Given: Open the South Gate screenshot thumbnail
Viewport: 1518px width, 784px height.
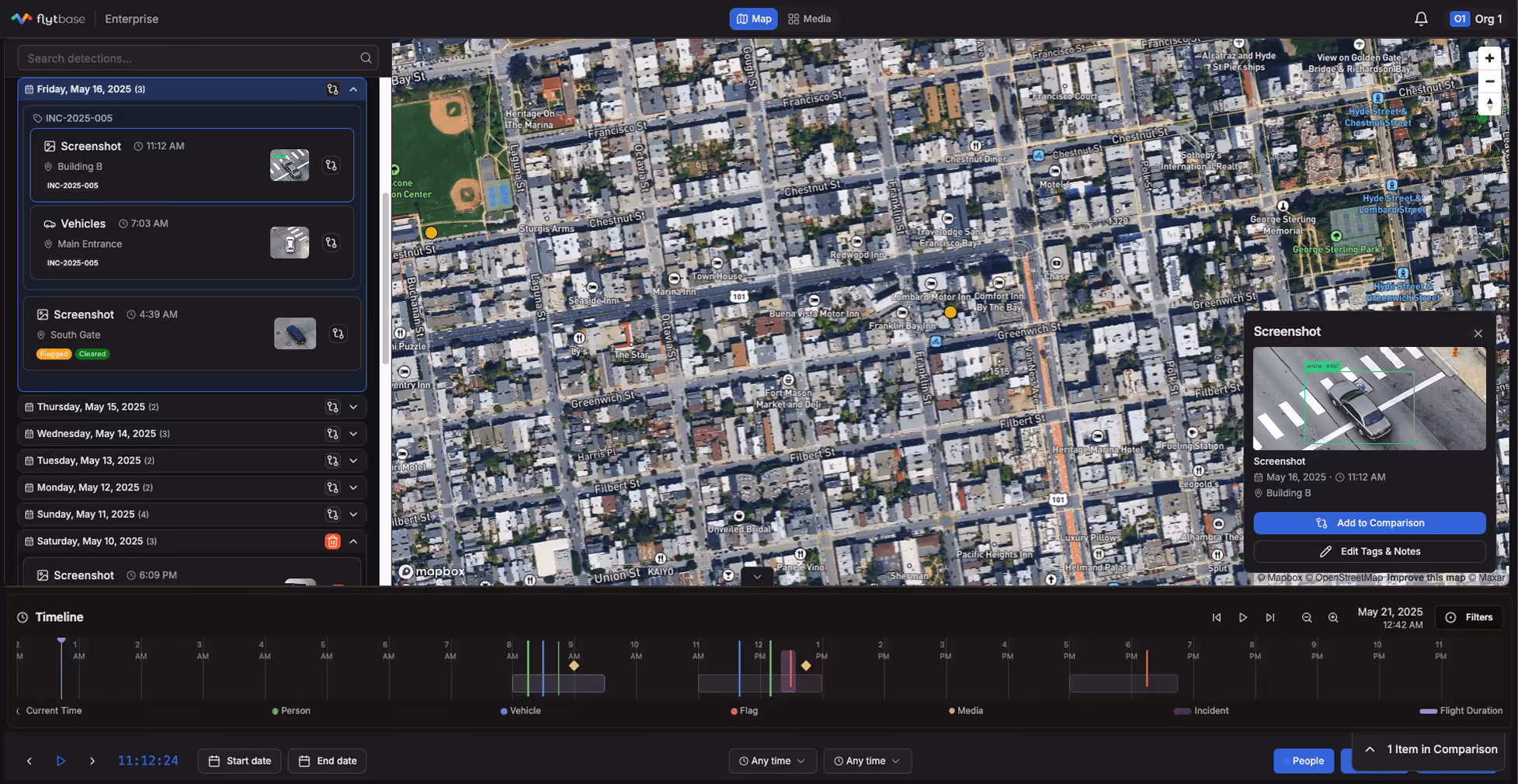Looking at the screenshot, I should [x=295, y=334].
